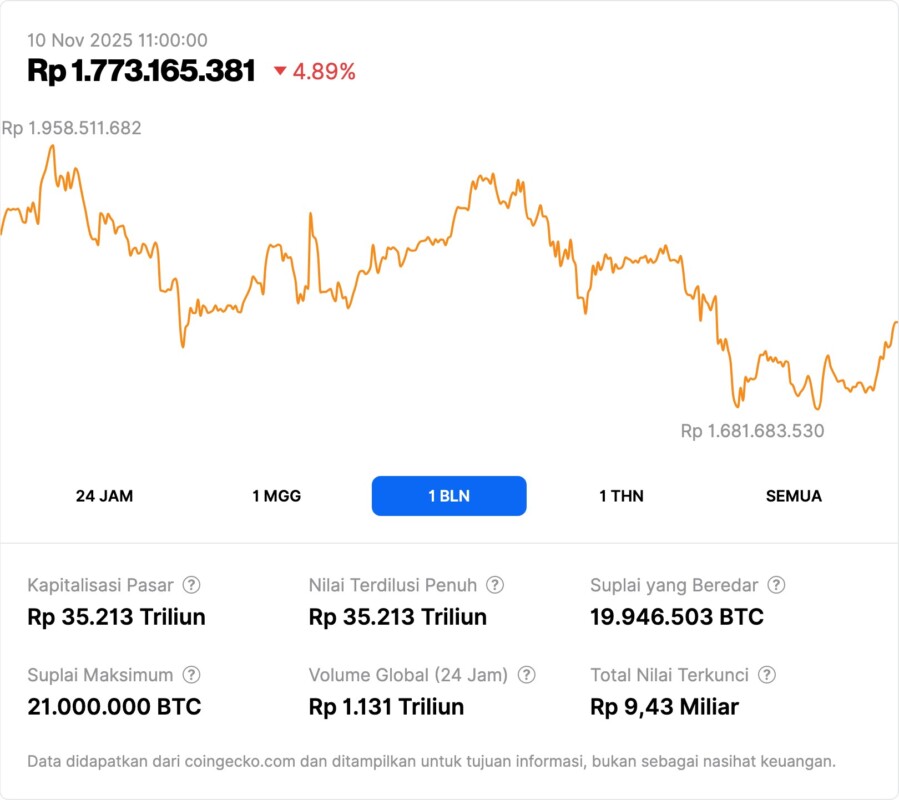Open tooltip beside Kapitalisasi Pasar label
This screenshot has width=899, height=800.
click(x=190, y=585)
